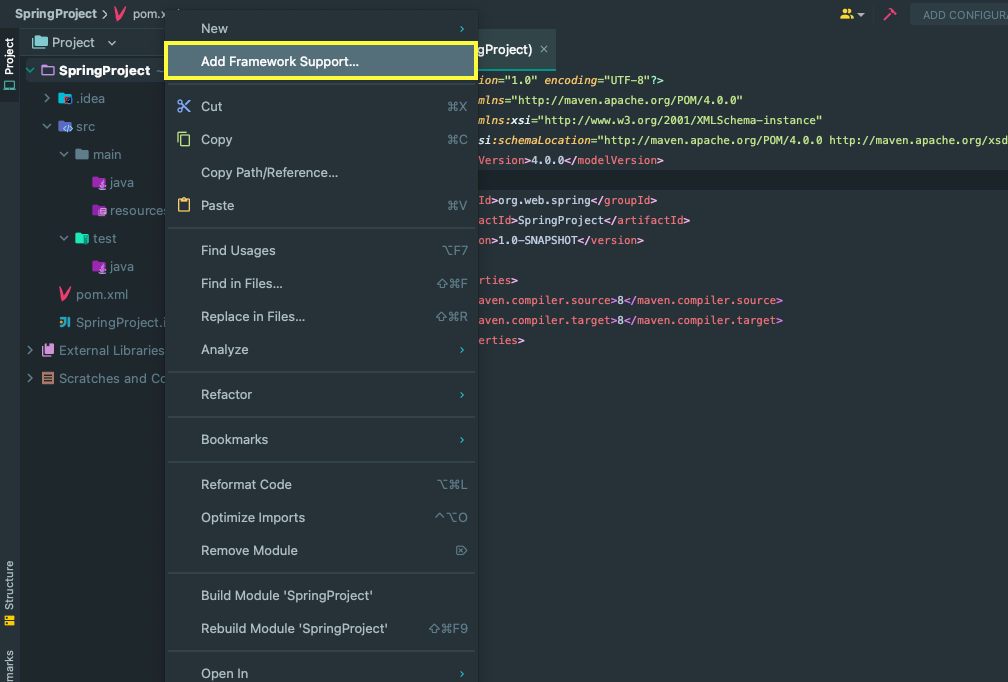The image size is (1008, 682).
Task: Open Bookmarks tool window tab at bottom left
Action: pos(9,665)
